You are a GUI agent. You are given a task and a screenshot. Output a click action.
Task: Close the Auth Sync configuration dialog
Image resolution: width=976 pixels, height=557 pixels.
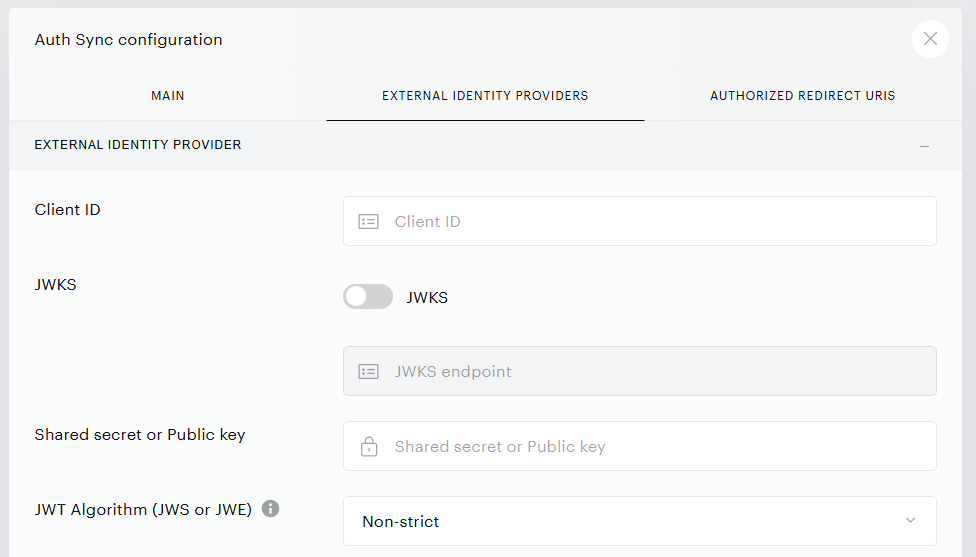coord(930,39)
